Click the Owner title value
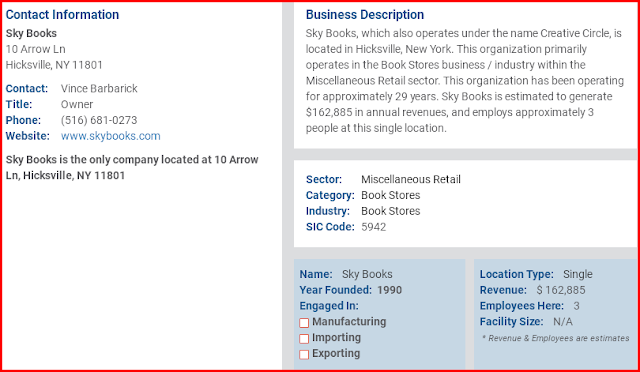This screenshot has height=372, width=640. (77, 104)
